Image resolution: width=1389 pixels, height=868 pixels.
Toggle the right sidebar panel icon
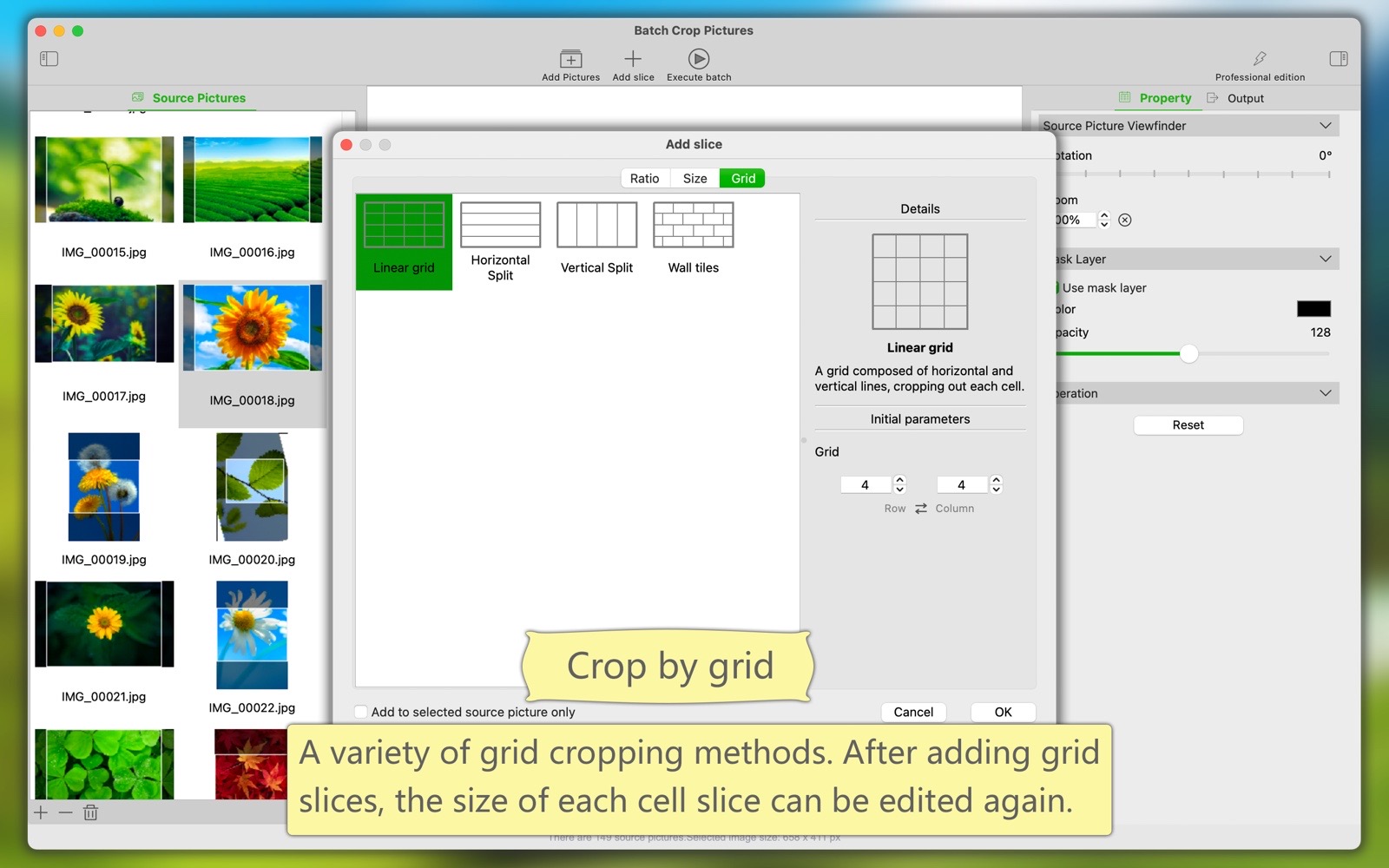tap(1338, 59)
